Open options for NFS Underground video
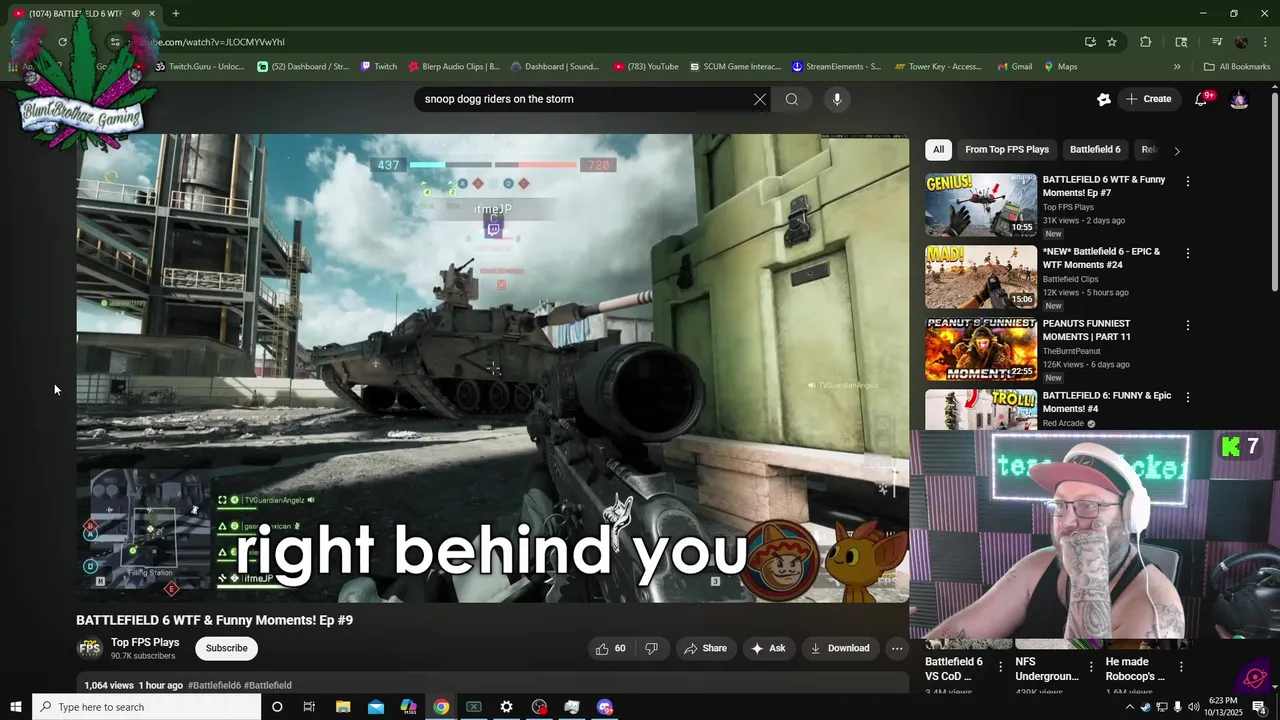 click(1091, 667)
